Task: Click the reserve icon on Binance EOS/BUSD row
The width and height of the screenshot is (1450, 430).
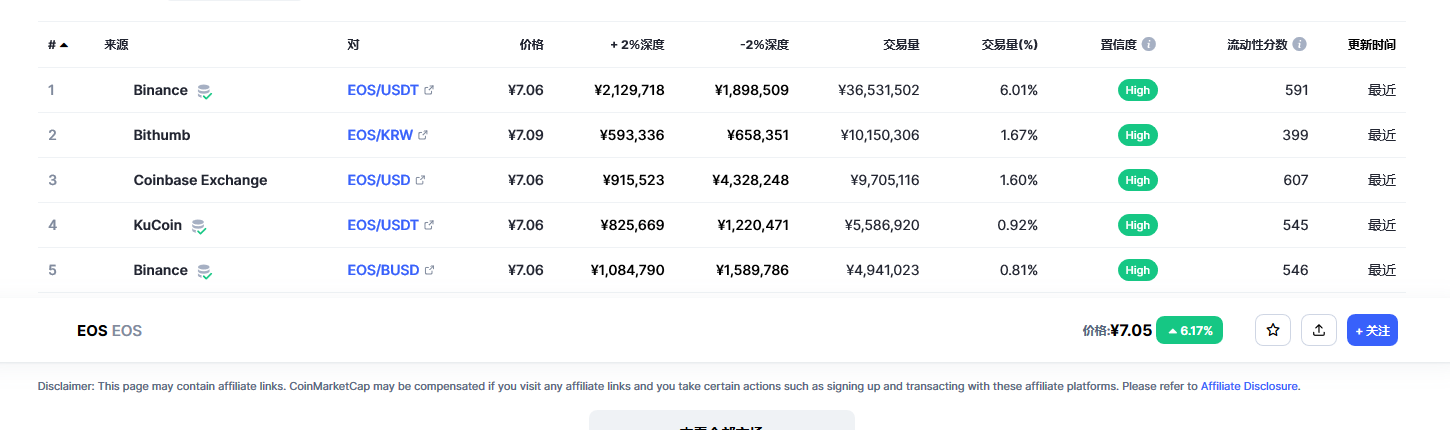Action: [205, 271]
